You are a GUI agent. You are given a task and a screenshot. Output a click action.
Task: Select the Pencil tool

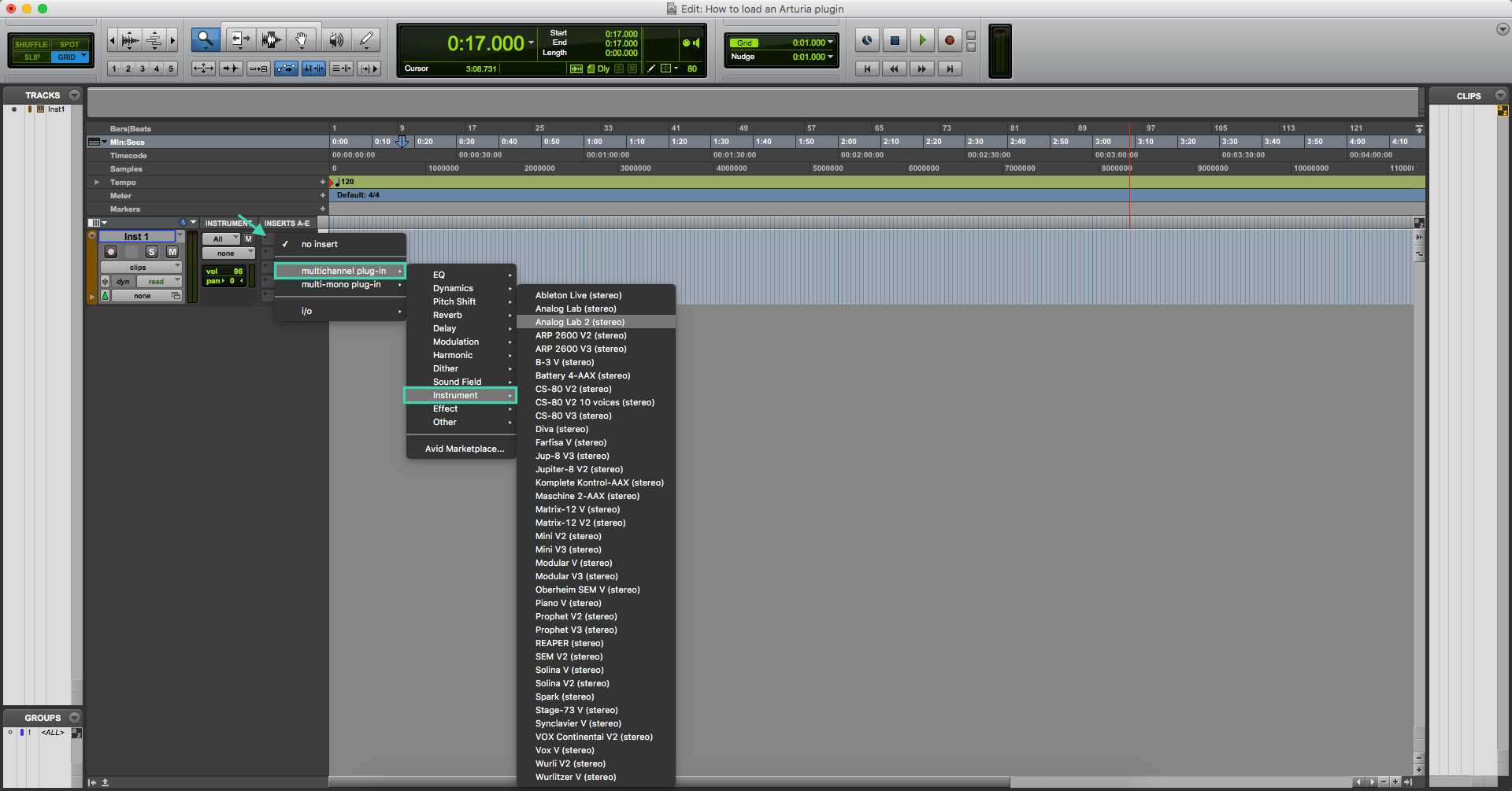(366, 39)
